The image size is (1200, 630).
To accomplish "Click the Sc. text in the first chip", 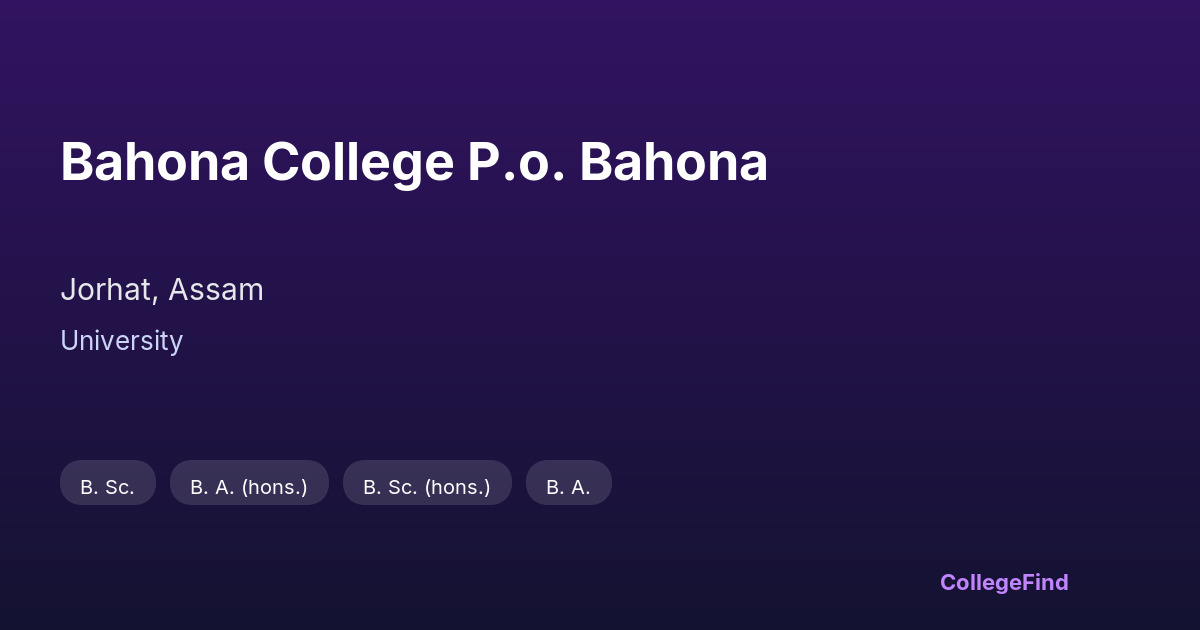I will pos(120,487).
